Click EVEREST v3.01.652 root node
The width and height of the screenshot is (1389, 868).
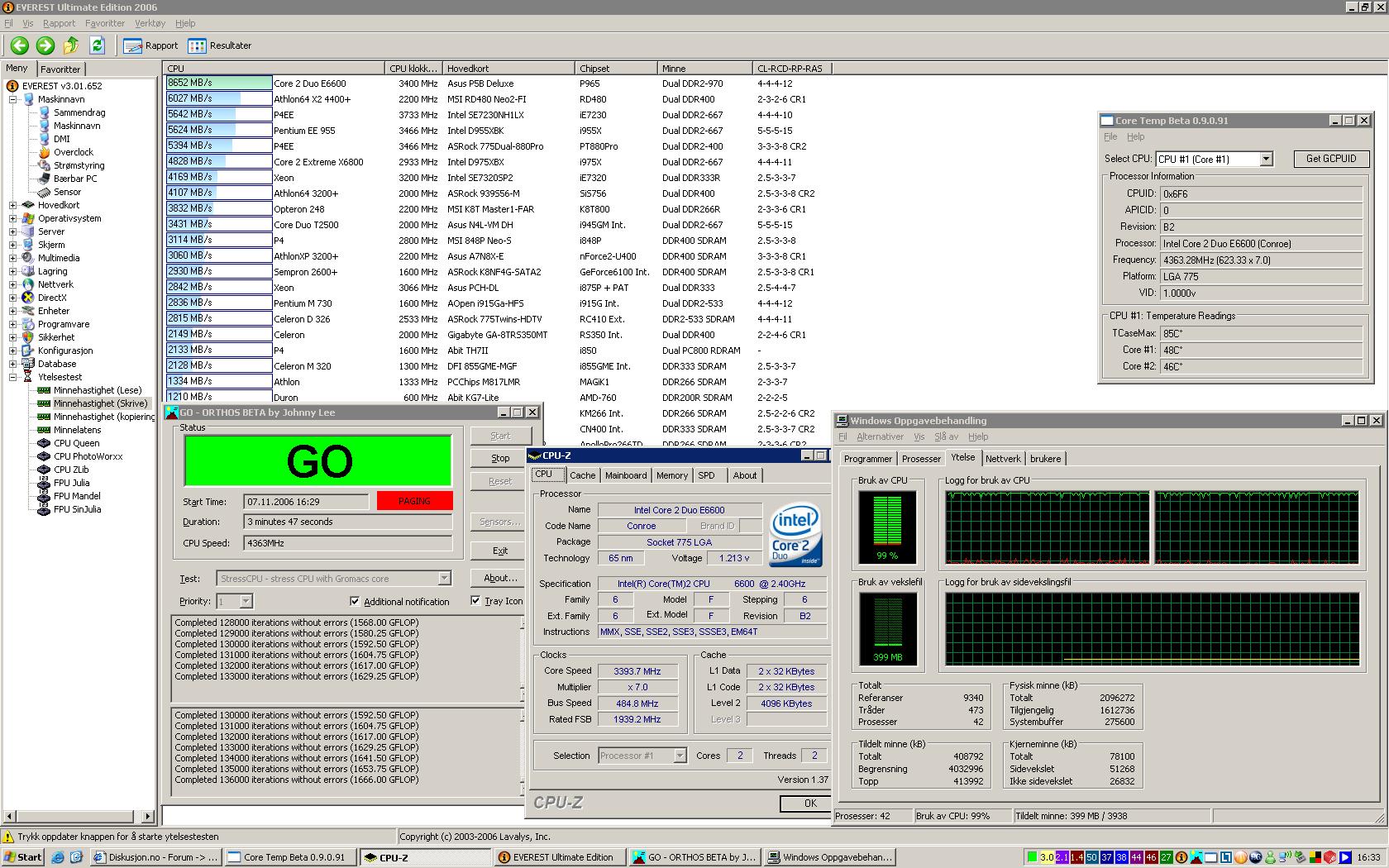click(62, 86)
